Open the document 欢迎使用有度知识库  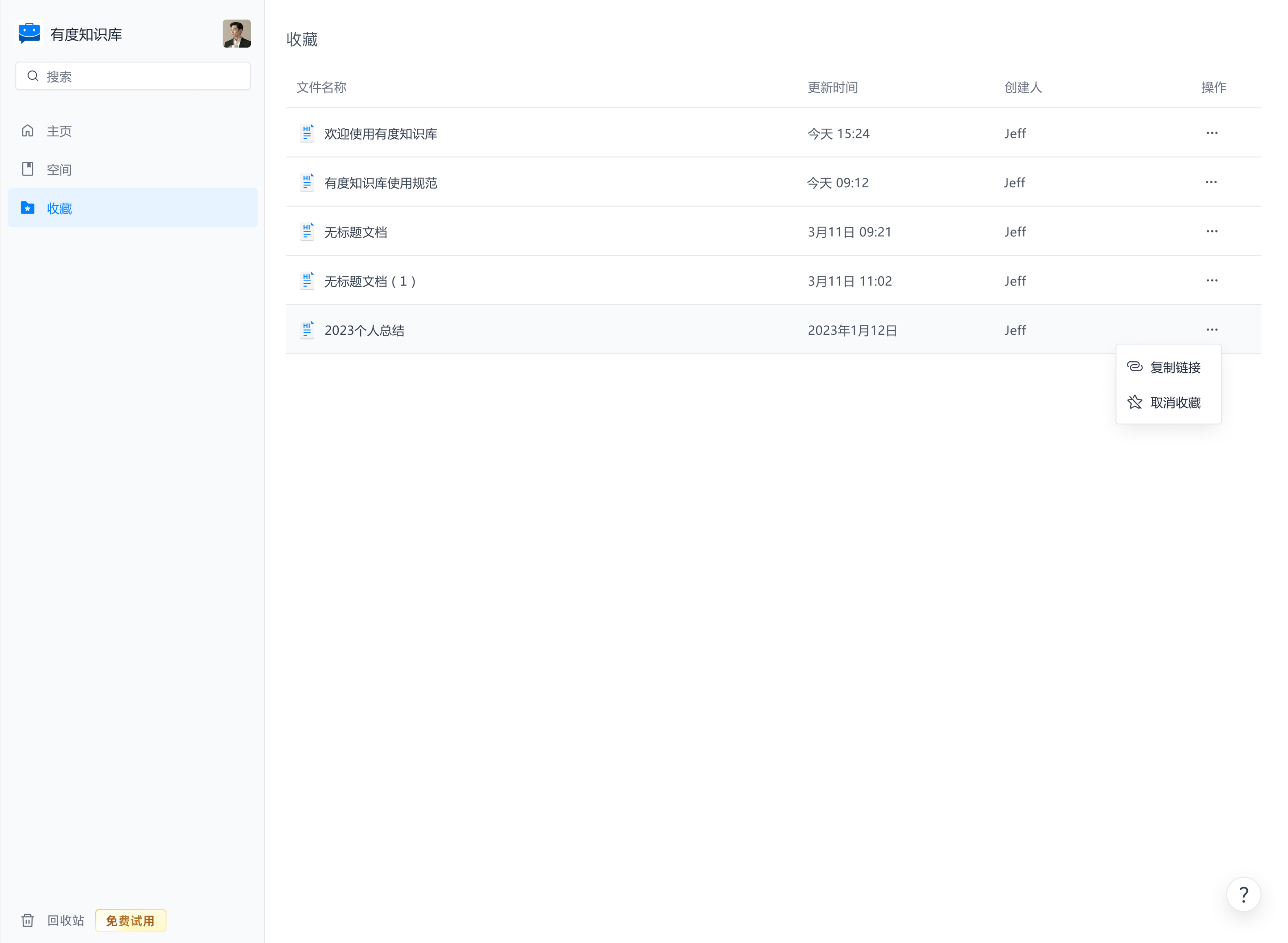point(380,134)
